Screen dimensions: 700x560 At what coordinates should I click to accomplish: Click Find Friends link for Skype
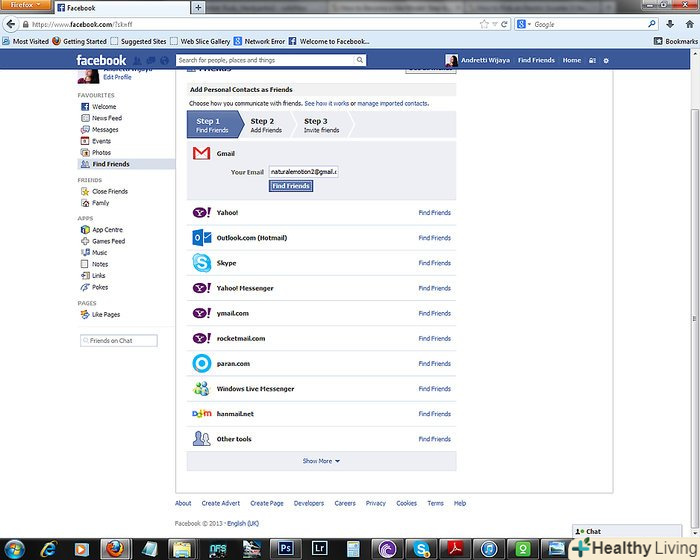pos(434,263)
